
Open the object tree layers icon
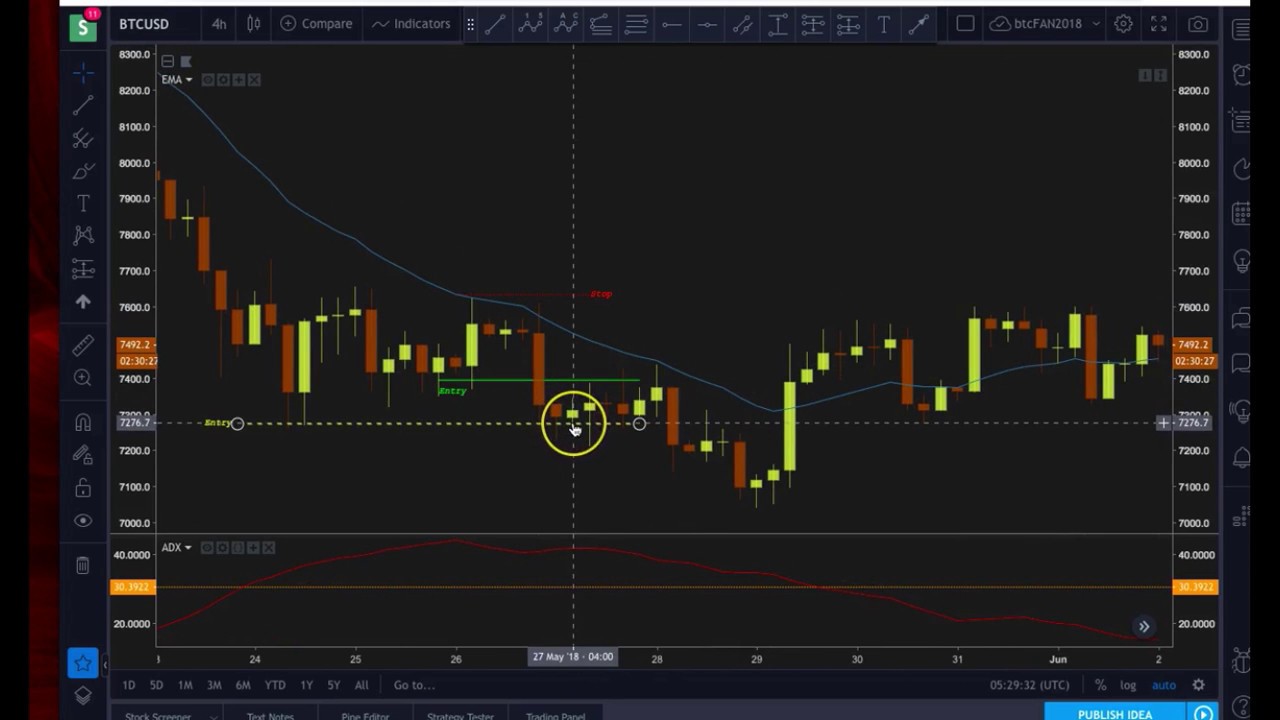coord(83,695)
